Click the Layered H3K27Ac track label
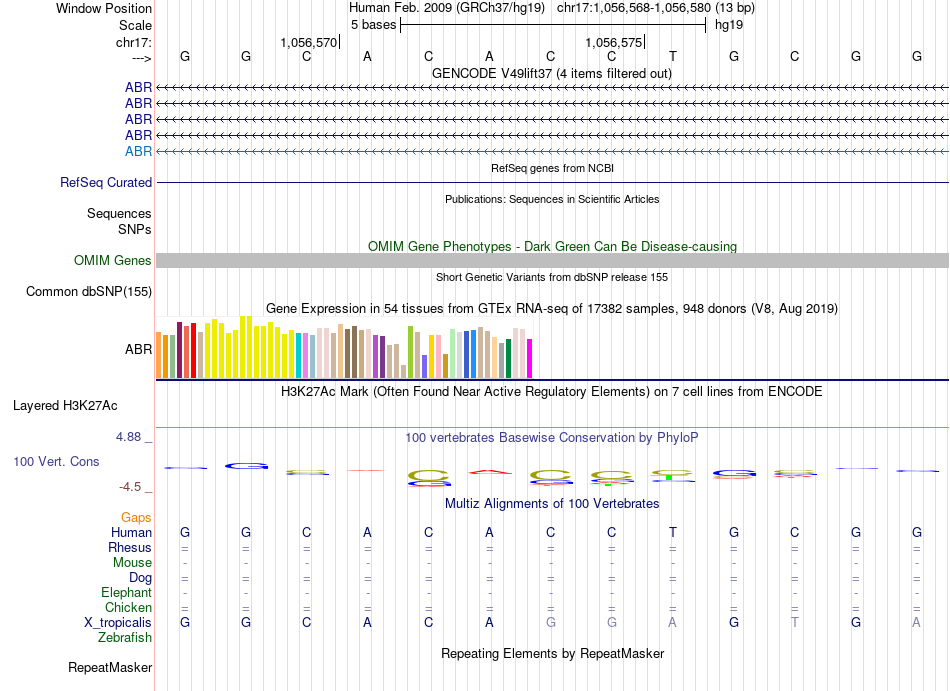The image size is (950, 691). click(65, 406)
